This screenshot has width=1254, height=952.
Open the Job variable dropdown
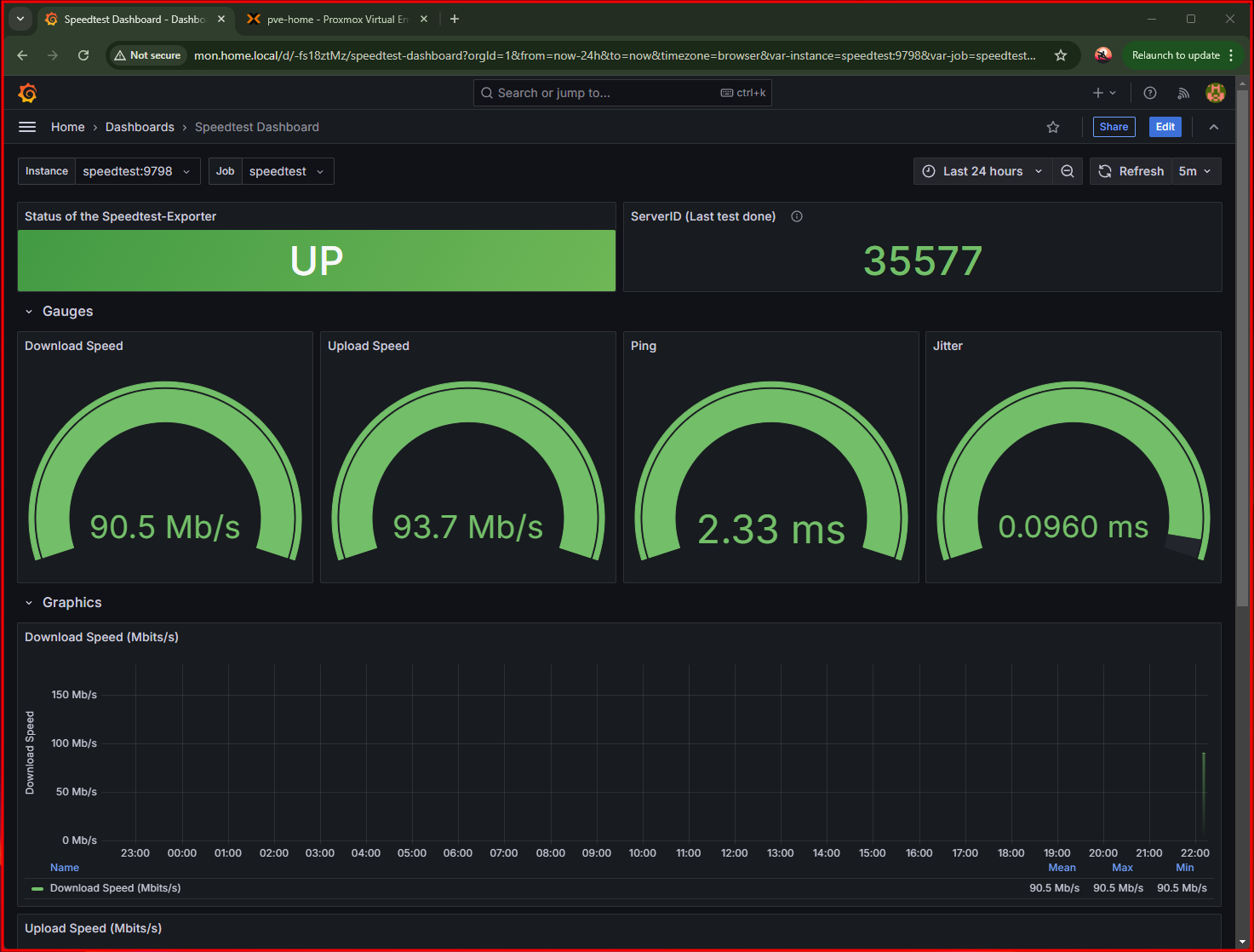point(287,171)
